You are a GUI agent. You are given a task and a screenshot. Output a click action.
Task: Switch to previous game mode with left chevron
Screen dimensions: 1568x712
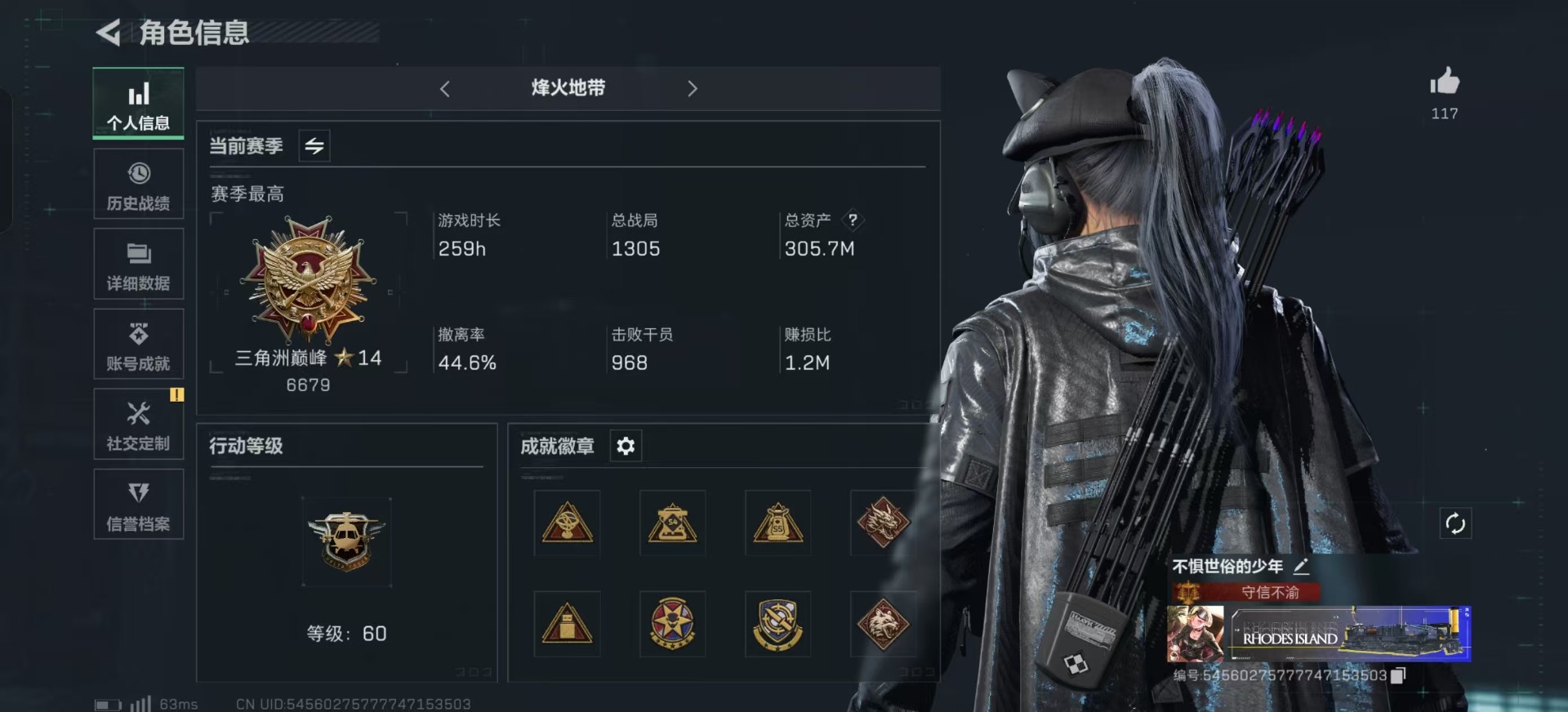(x=445, y=88)
